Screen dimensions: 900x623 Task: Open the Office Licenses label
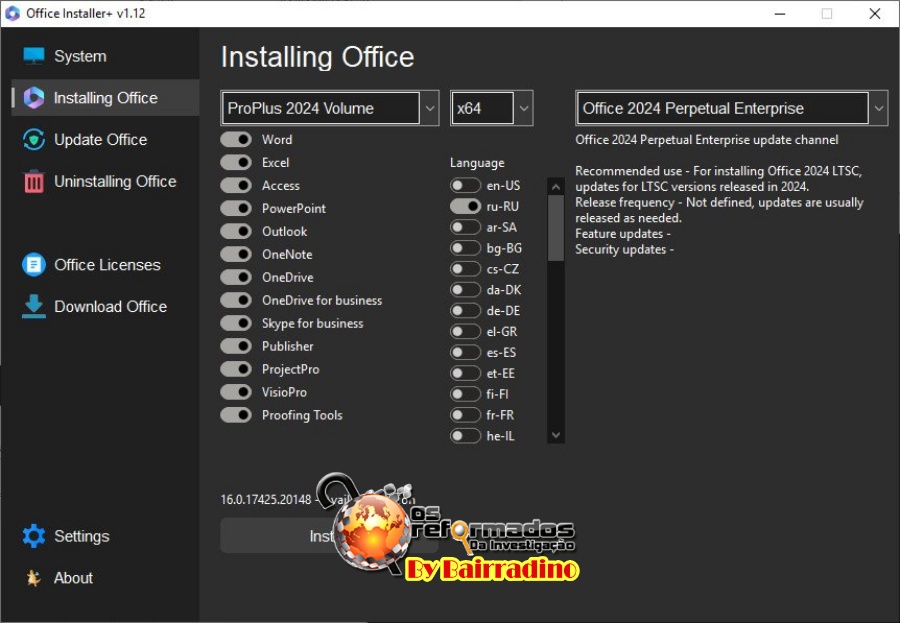point(107,265)
